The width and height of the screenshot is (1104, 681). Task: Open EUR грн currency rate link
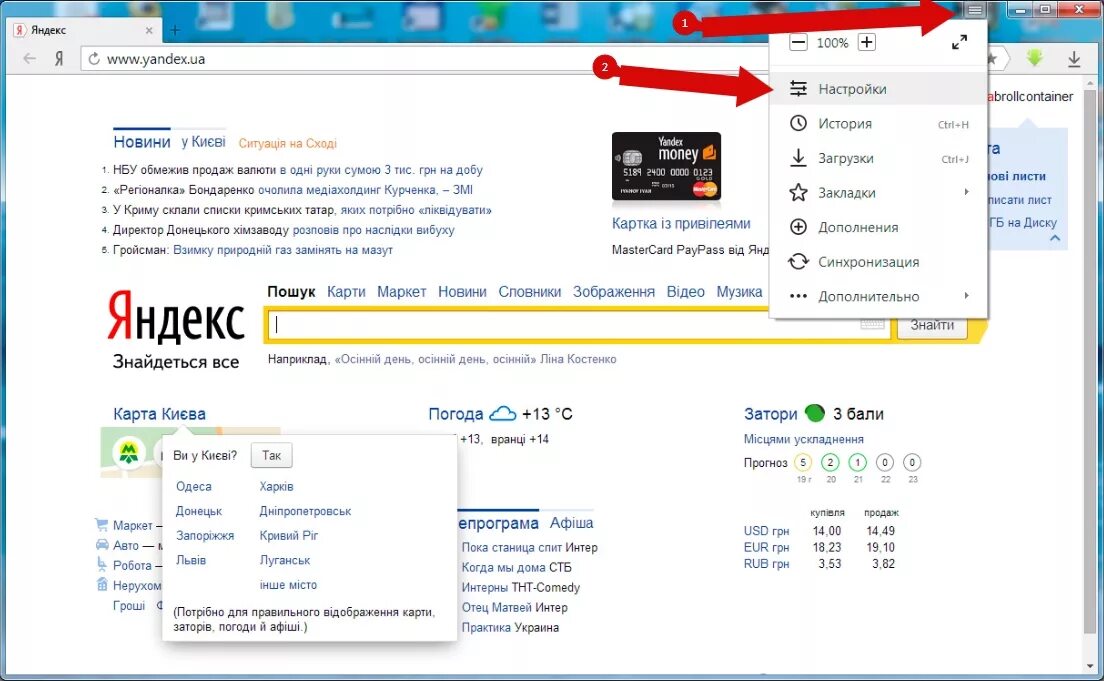pyautogui.click(x=766, y=547)
